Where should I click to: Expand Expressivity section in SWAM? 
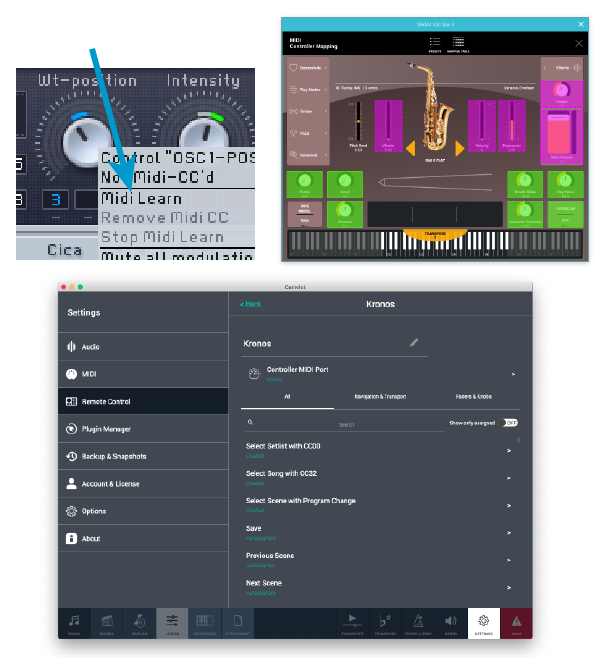(308, 68)
